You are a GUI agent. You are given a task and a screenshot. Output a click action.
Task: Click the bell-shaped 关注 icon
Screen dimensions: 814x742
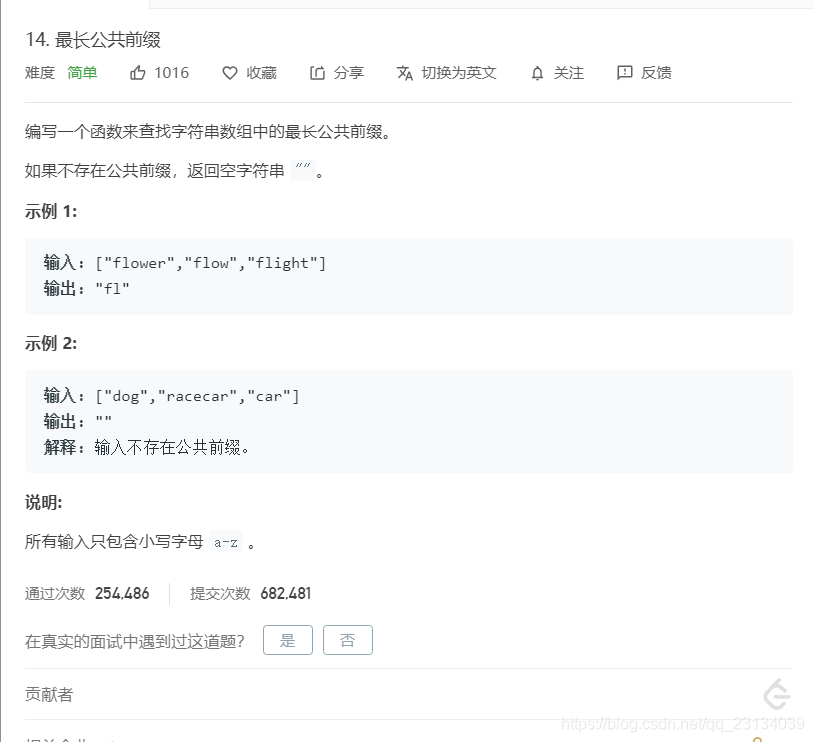click(x=537, y=72)
